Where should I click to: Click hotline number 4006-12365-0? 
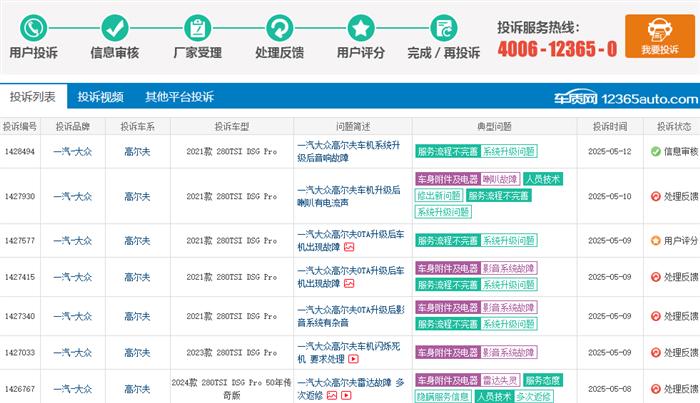click(557, 49)
